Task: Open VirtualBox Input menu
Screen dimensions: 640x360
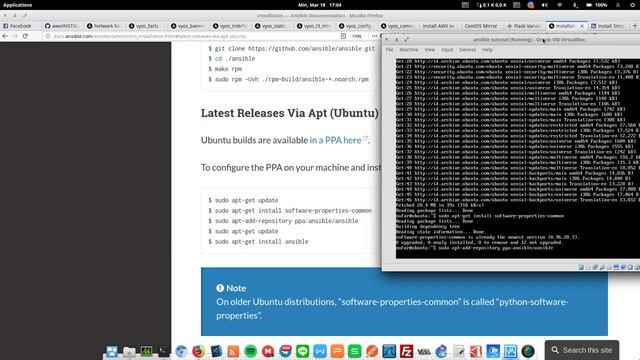Action: coord(447,49)
